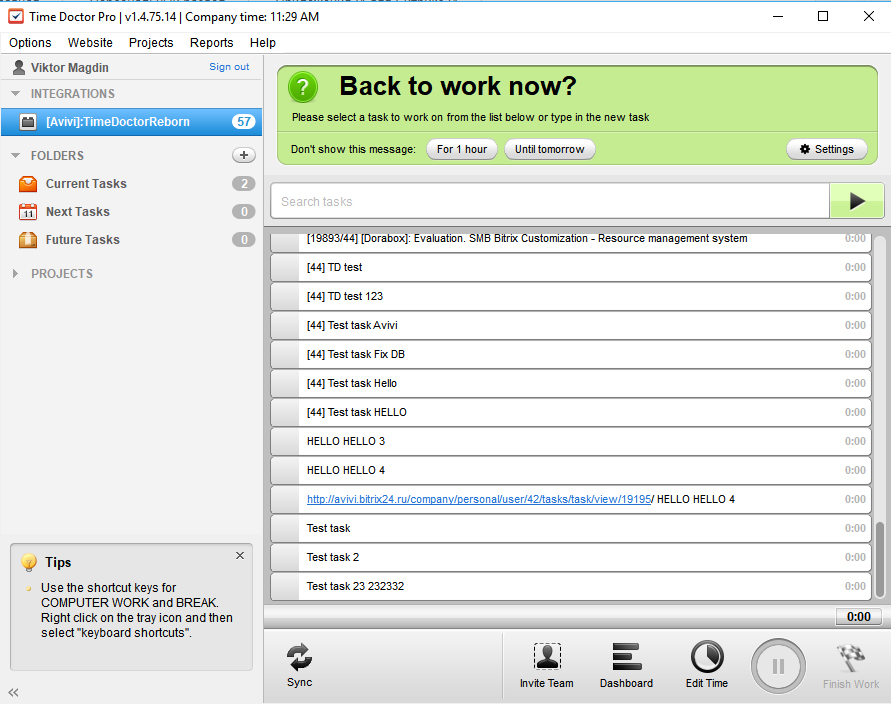
Task: Click the Tips lightbulb icon
Action: (28, 563)
